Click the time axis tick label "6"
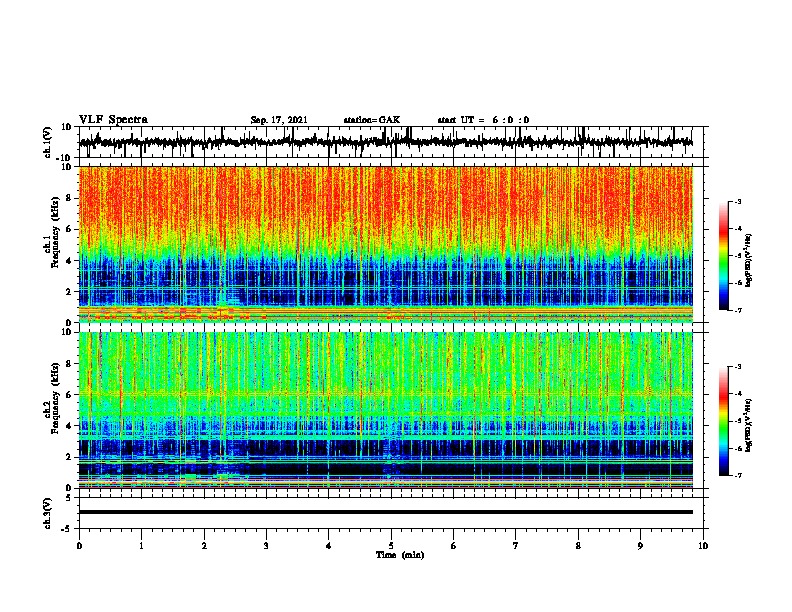Screen dimensions: 792x612 click(454, 546)
